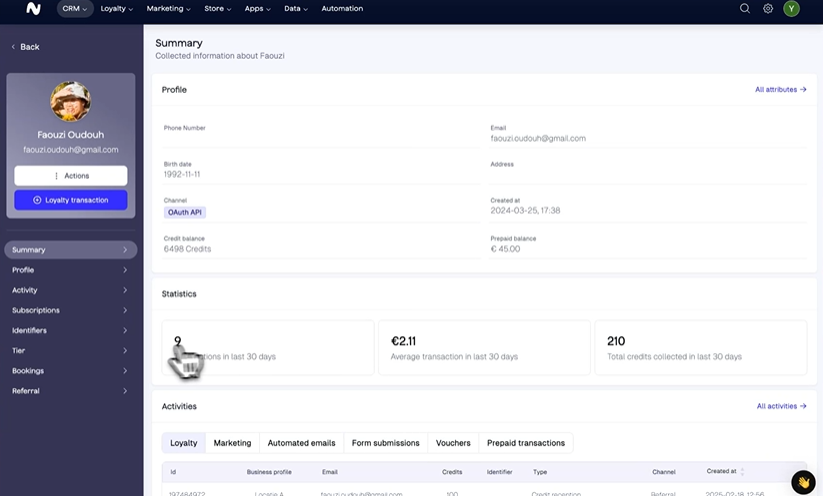The image size is (823, 496).
Task: View All activities link
Action: (782, 406)
